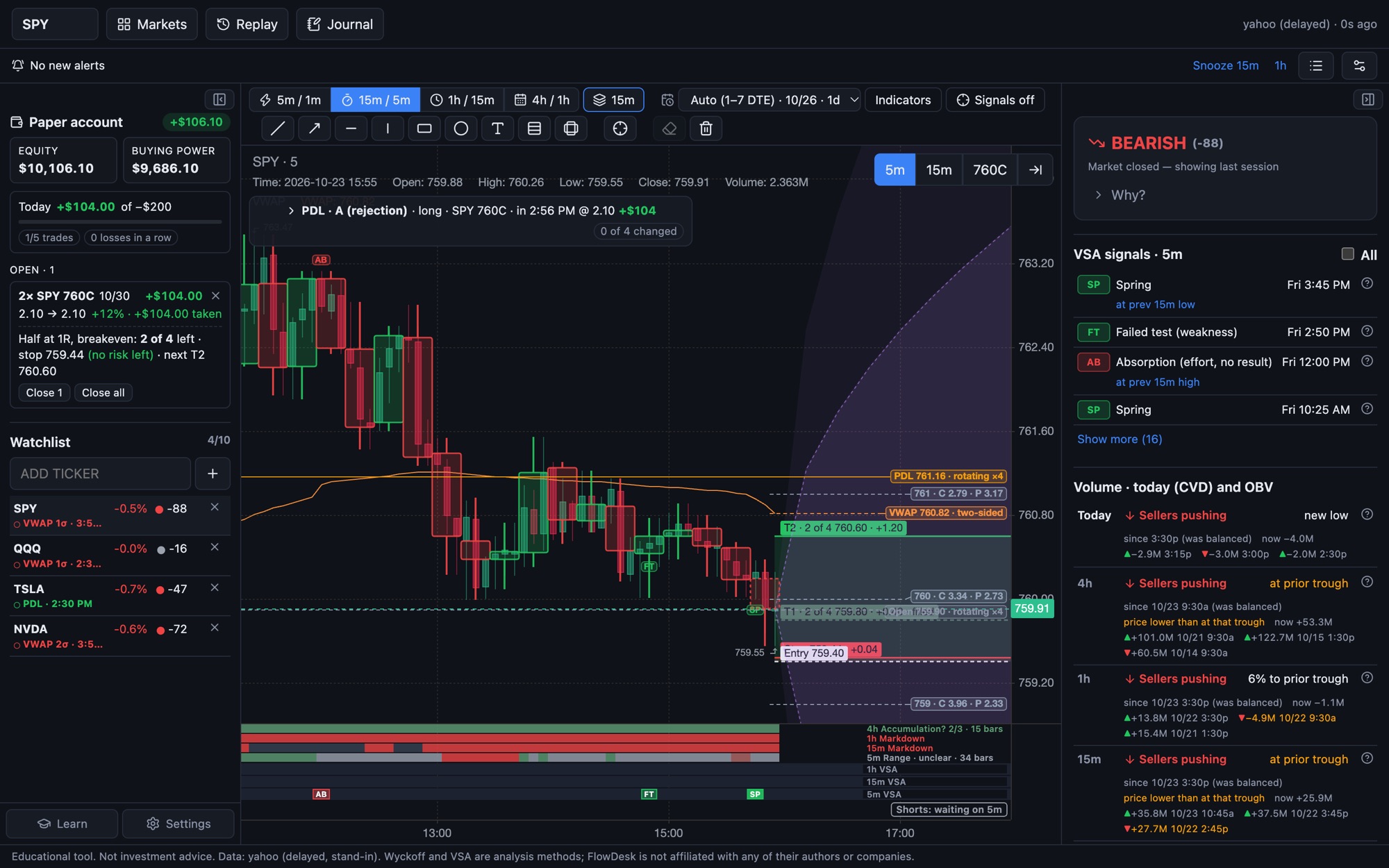Snooze alerts for 15m

[x=1225, y=65]
